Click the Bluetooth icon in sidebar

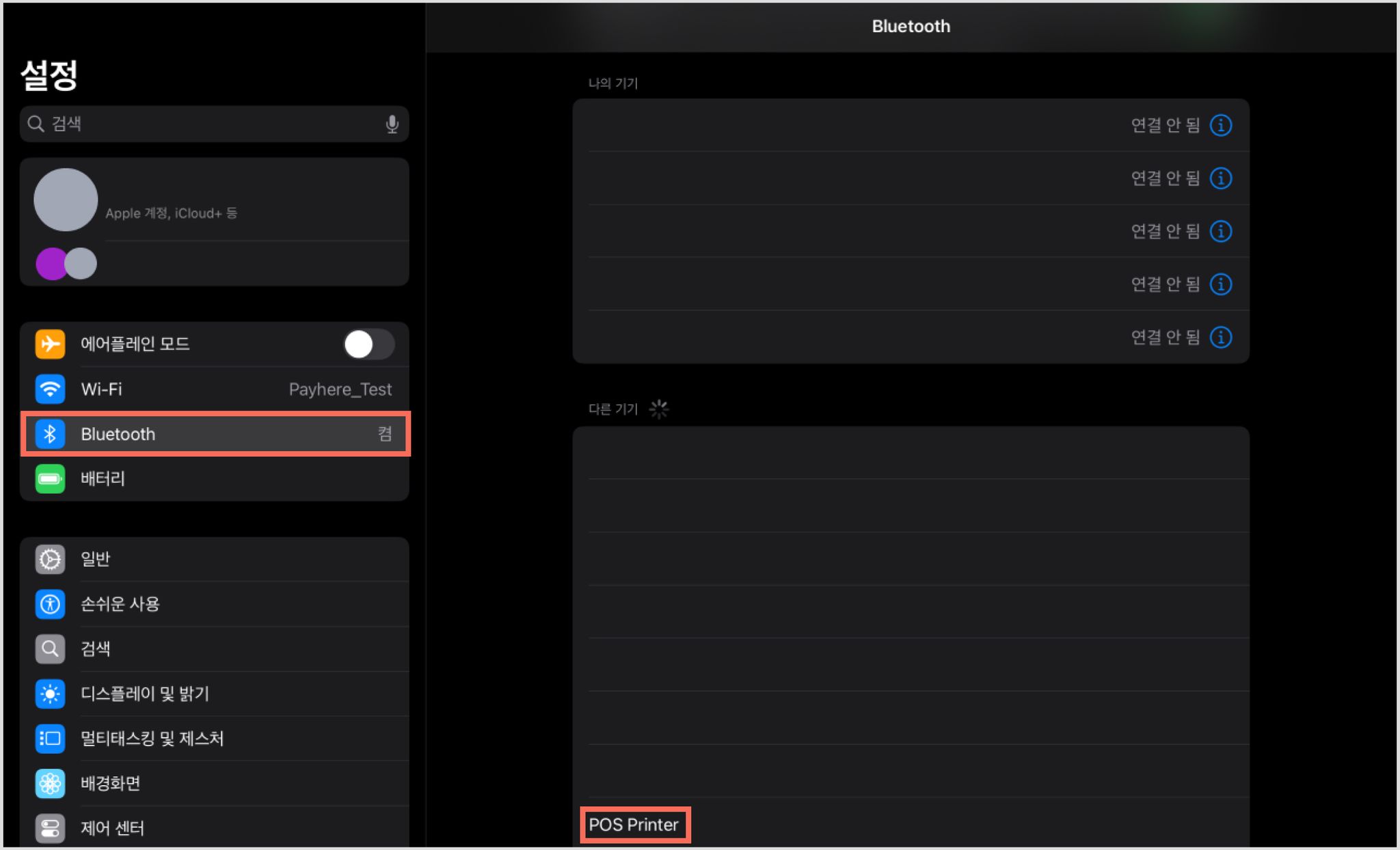[50, 434]
